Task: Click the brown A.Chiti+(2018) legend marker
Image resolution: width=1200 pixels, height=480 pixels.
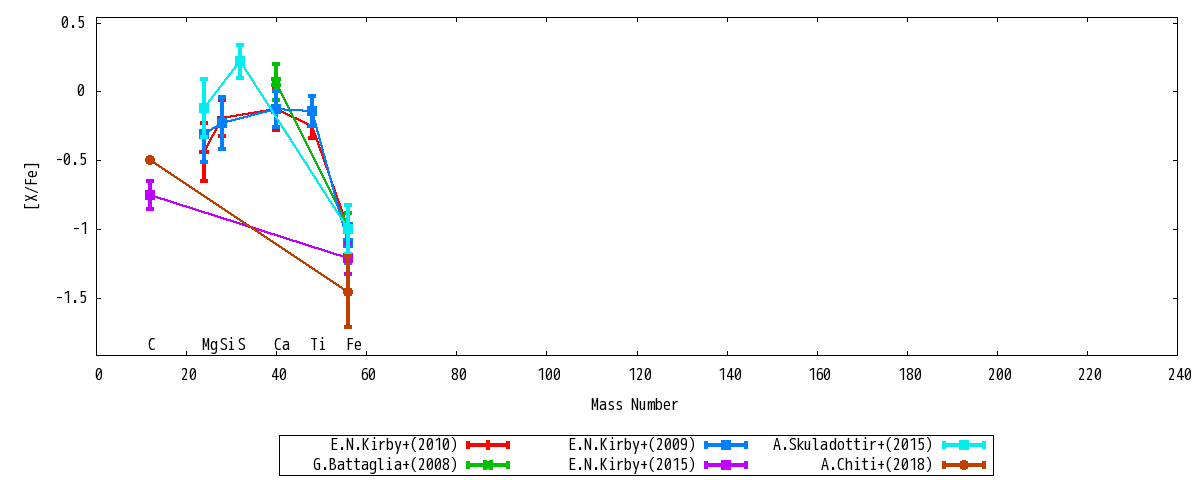Action: click(x=964, y=465)
